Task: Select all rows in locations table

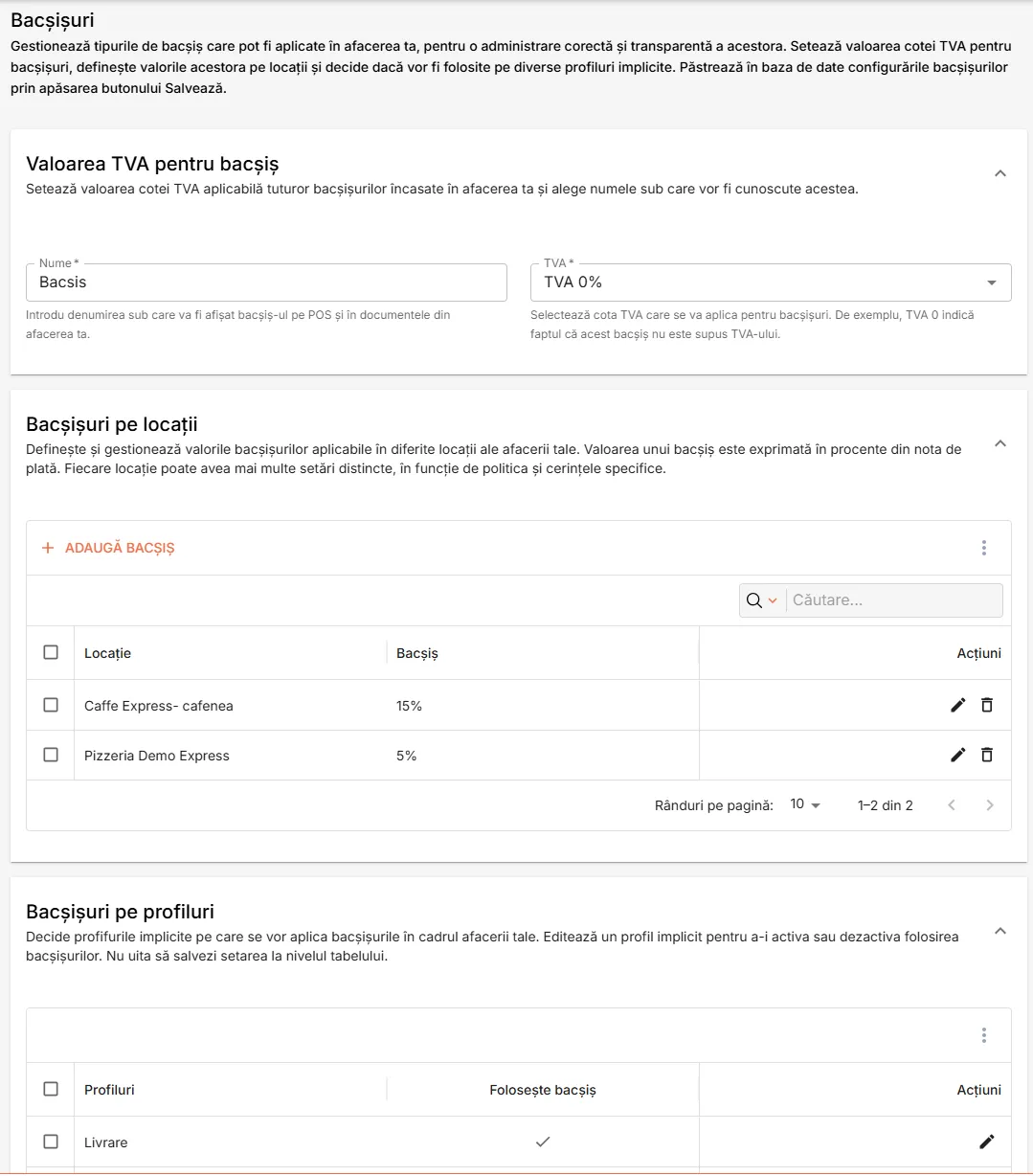Action: pos(51,652)
